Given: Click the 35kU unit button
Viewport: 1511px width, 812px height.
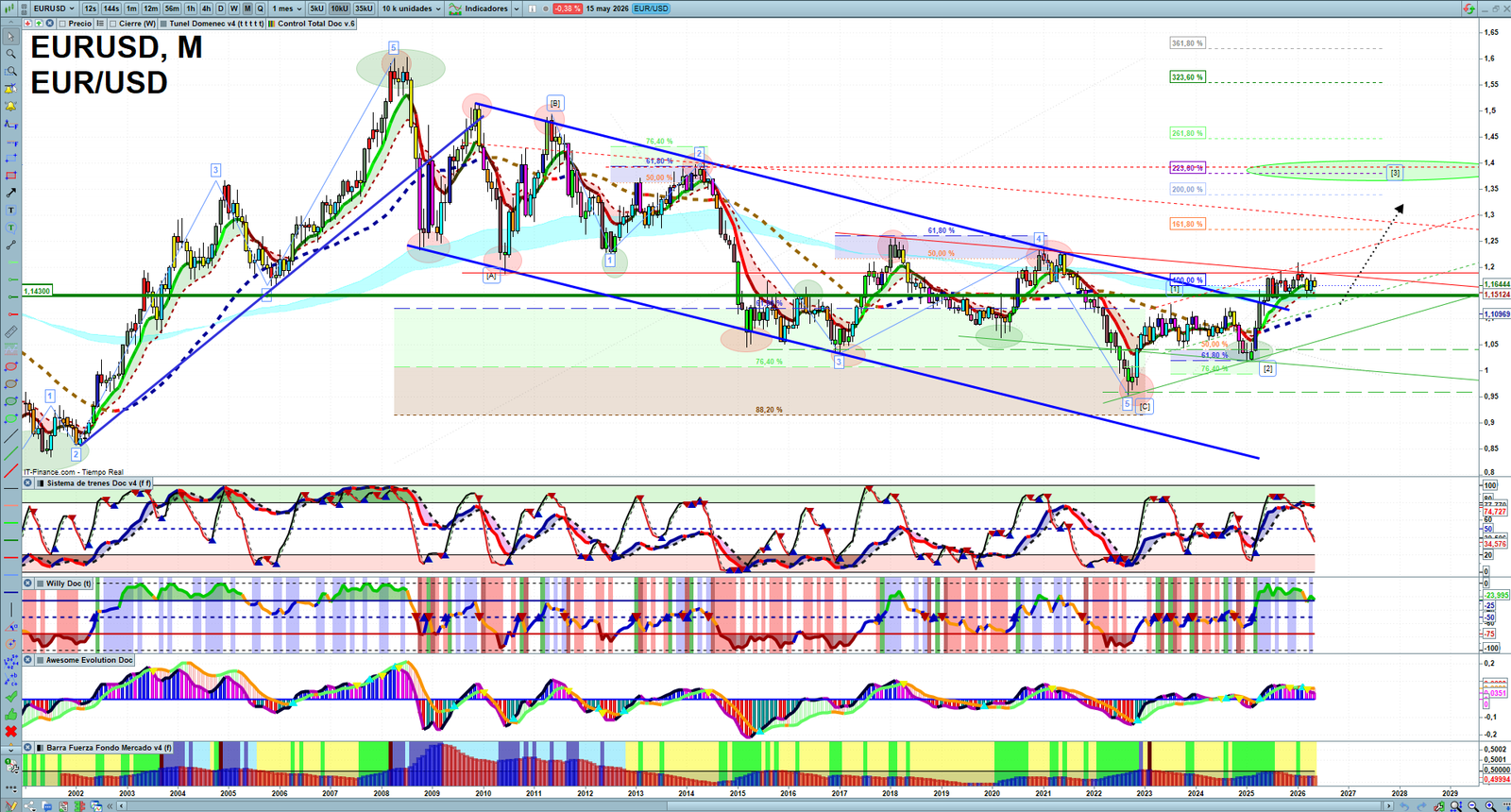Looking at the screenshot, I should pos(364,8).
